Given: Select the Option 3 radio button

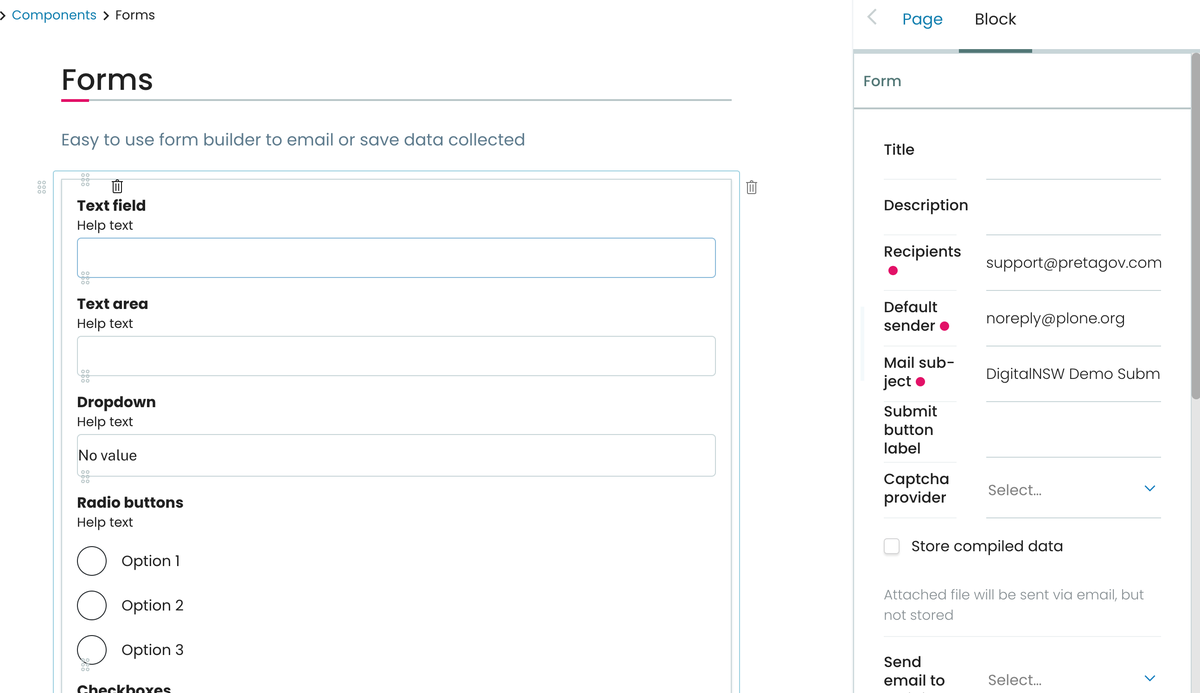Looking at the screenshot, I should point(92,649).
